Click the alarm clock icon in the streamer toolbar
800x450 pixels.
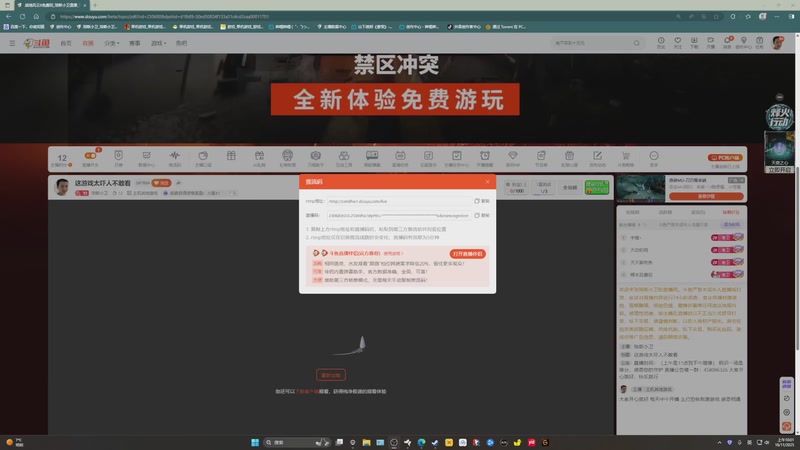(485, 156)
